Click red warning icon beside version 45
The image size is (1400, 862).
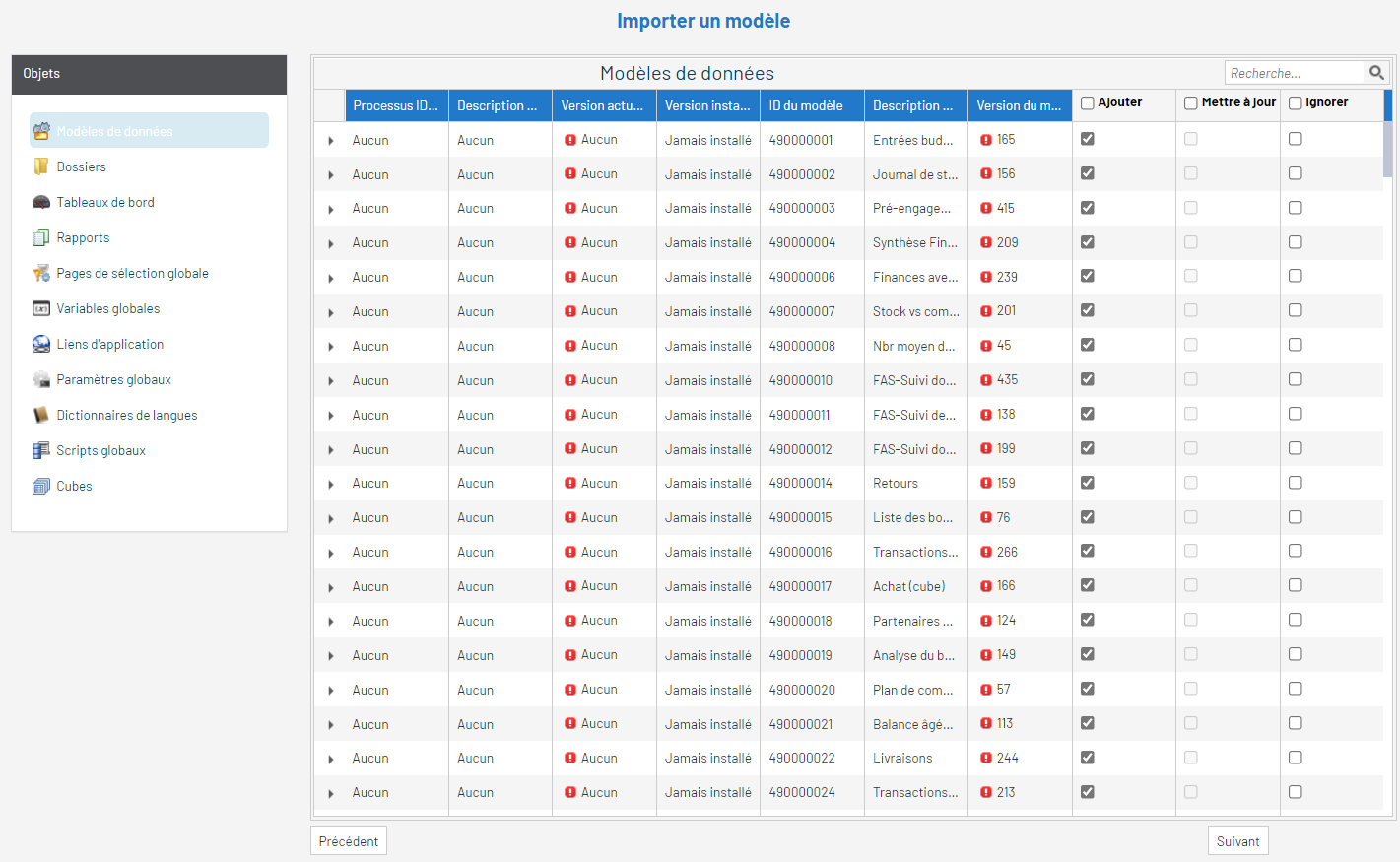click(x=986, y=346)
